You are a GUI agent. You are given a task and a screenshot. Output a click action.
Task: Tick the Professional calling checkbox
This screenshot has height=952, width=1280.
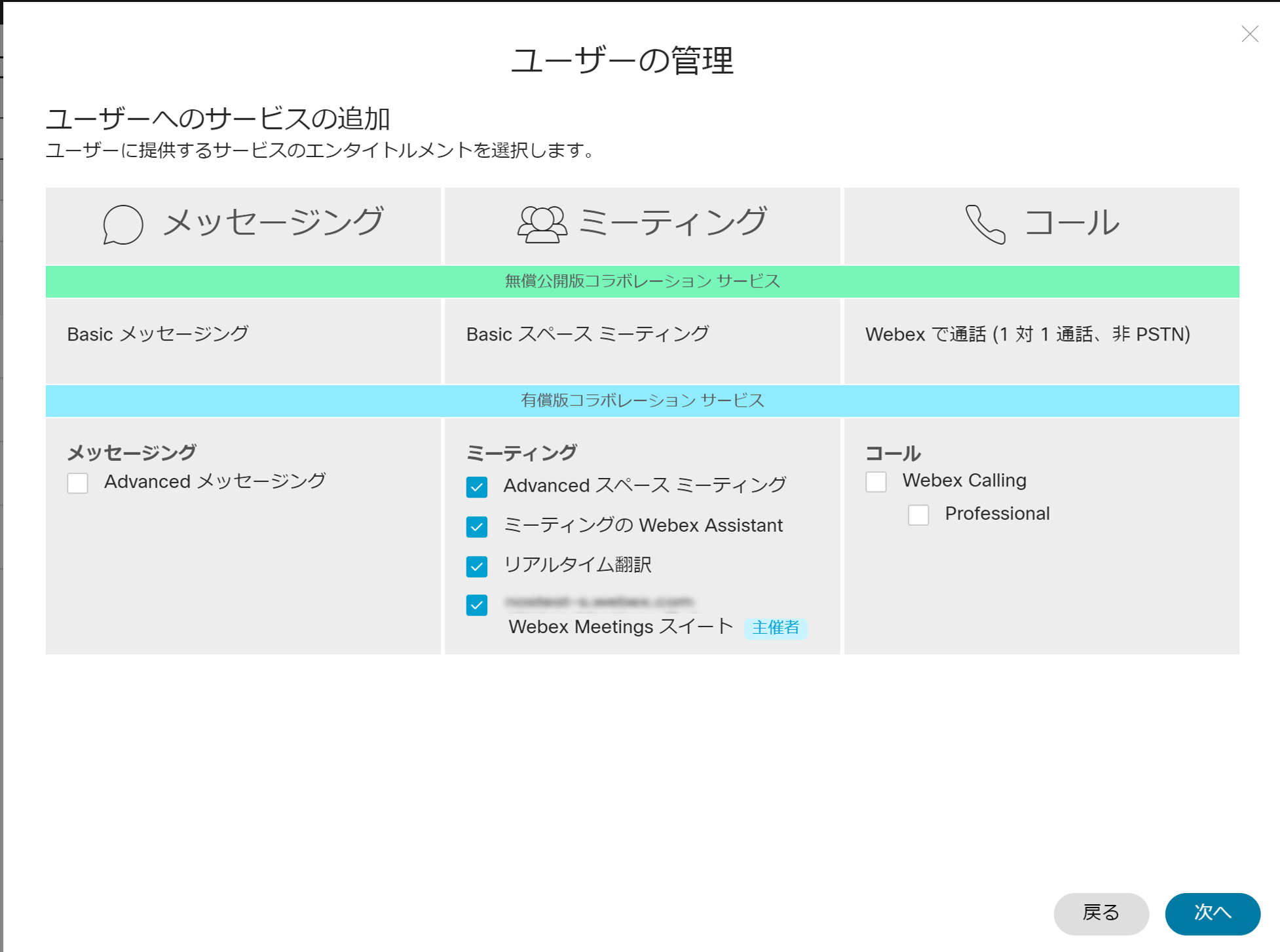(x=918, y=515)
